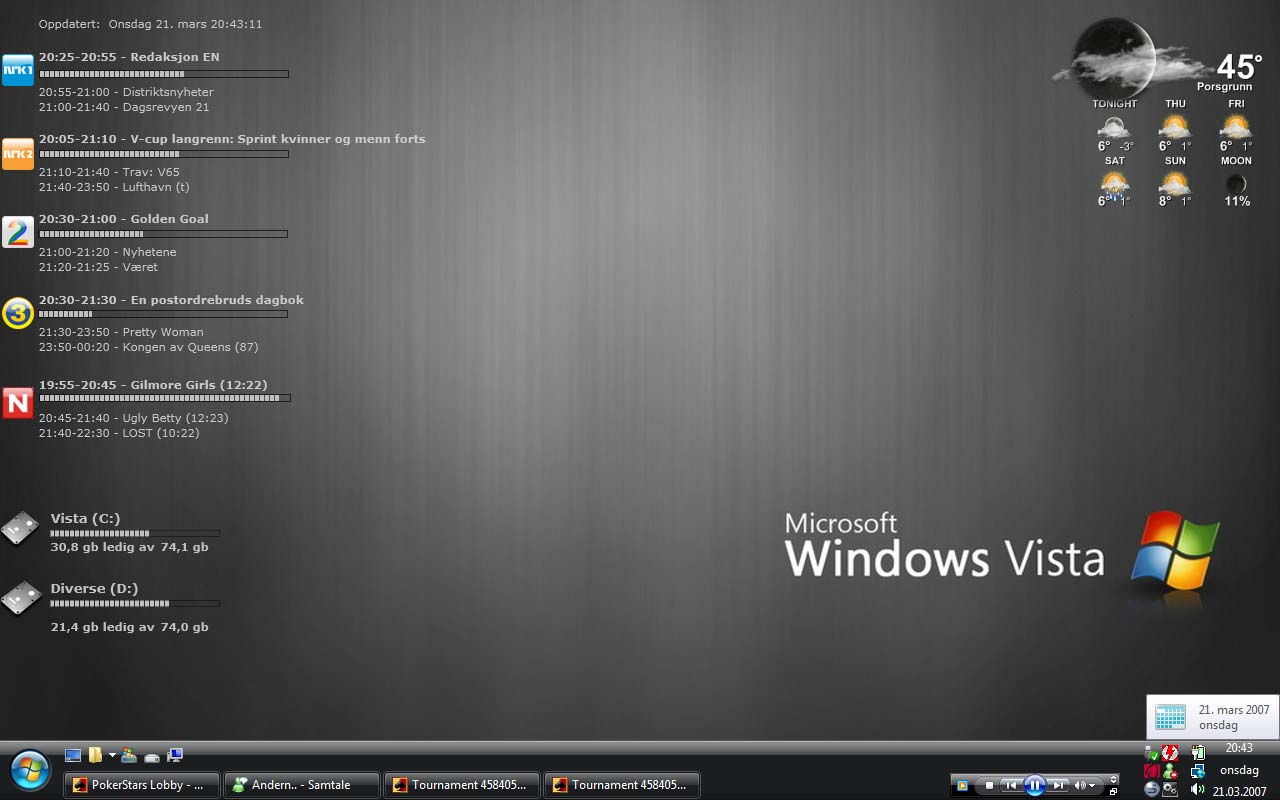The width and height of the screenshot is (1280, 800).
Task: Click Messenger busy status tray icon
Action: click(x=1170, y=771)
